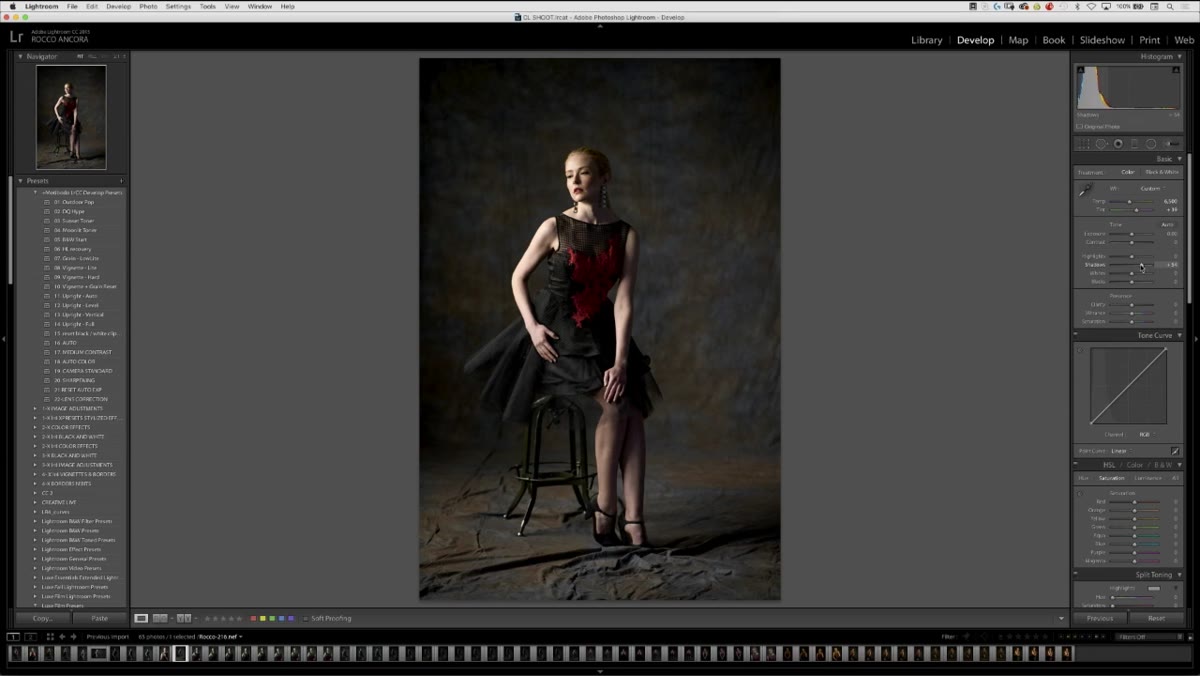Go to next photo arrow in filmstrip
The width and height of the screenshot is (1200, 676).
[x=73, y=636]
